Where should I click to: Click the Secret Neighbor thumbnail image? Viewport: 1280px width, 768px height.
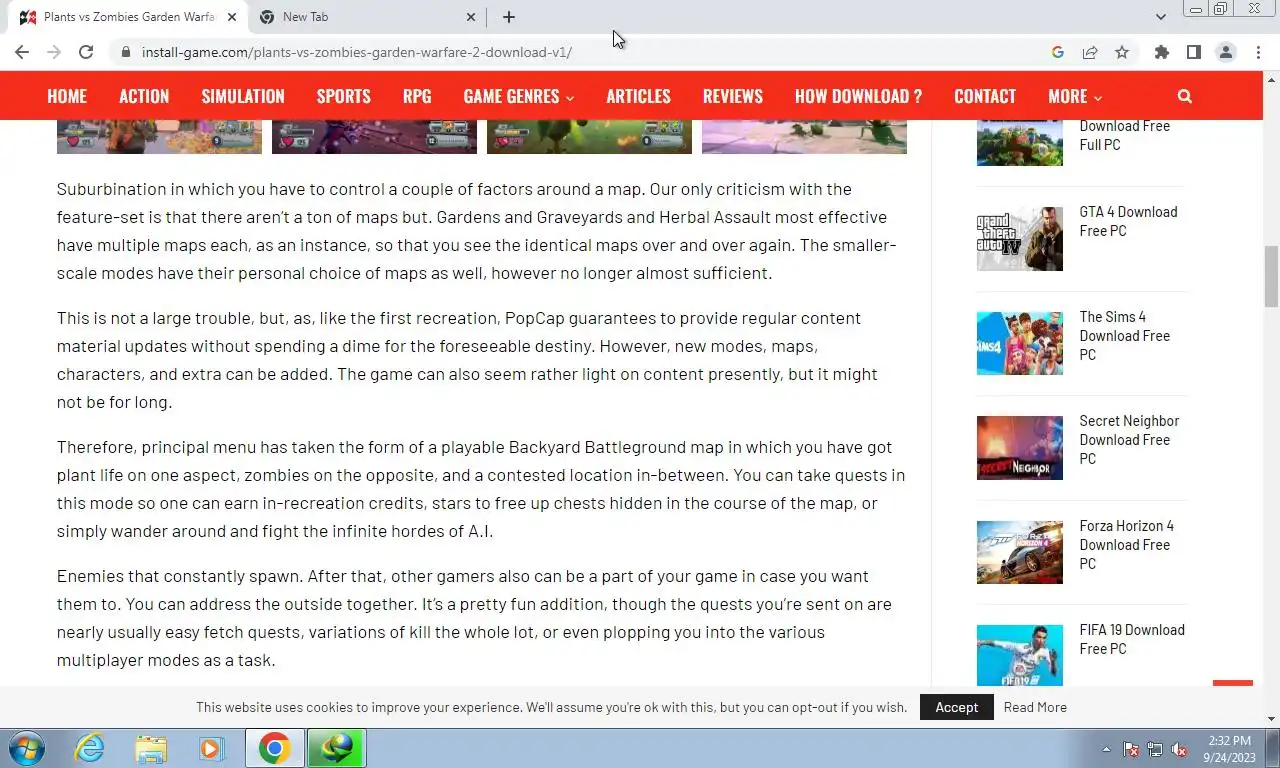(1020, 448)
